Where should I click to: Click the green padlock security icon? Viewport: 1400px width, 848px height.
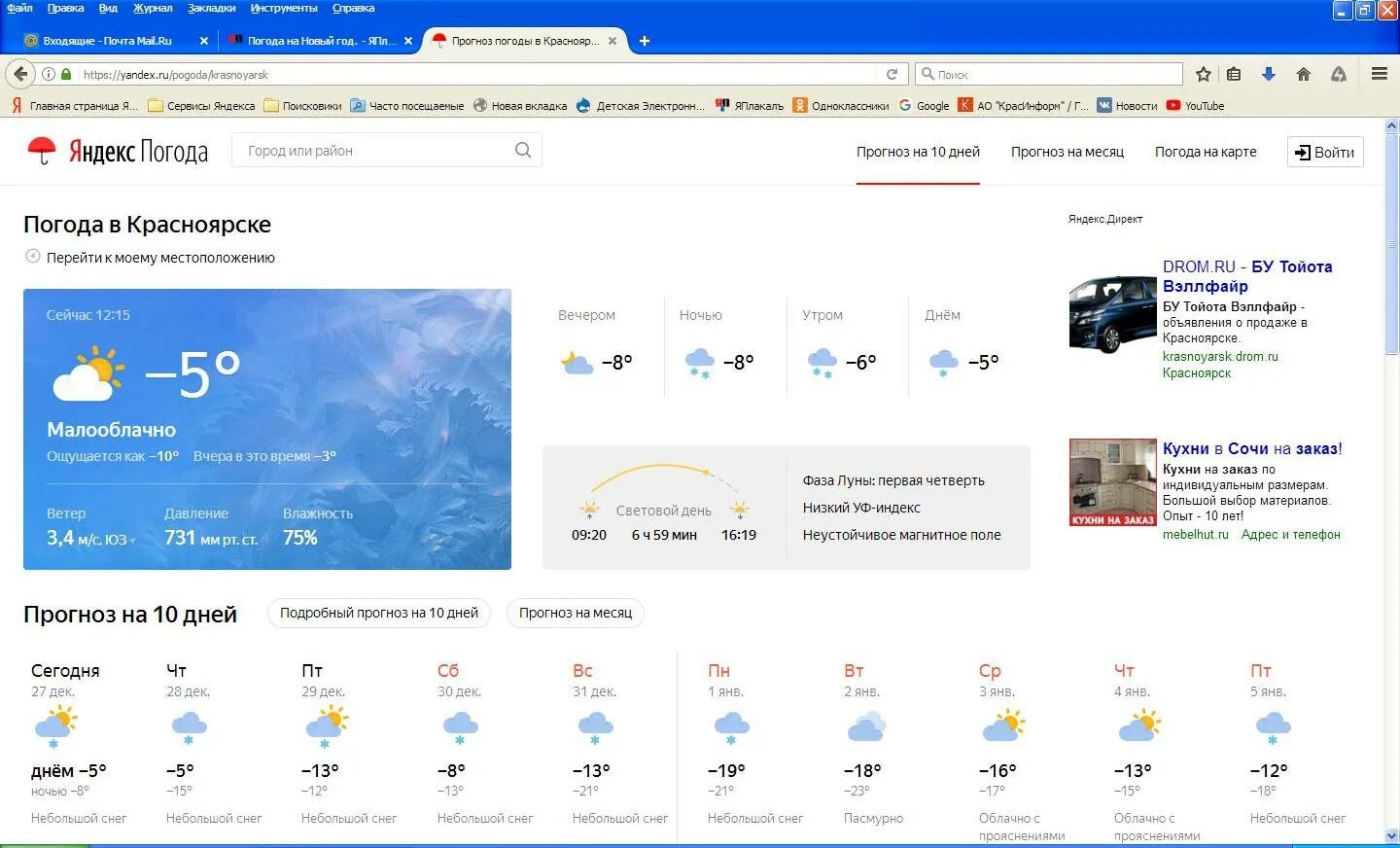tap(66, 74)
